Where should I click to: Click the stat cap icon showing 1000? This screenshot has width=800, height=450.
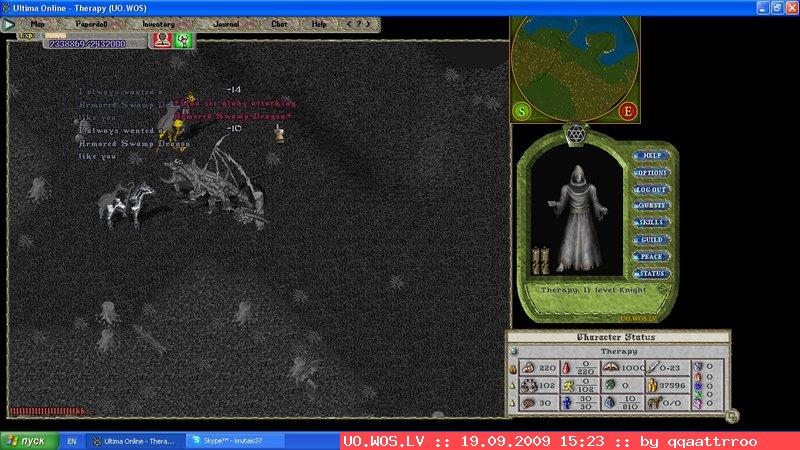[x=610, y=367]
